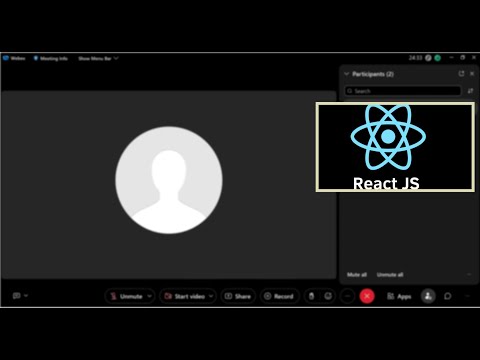Click the raise hand icon
The width and height of the screenshot is (480, 360).
coord(311,296)
